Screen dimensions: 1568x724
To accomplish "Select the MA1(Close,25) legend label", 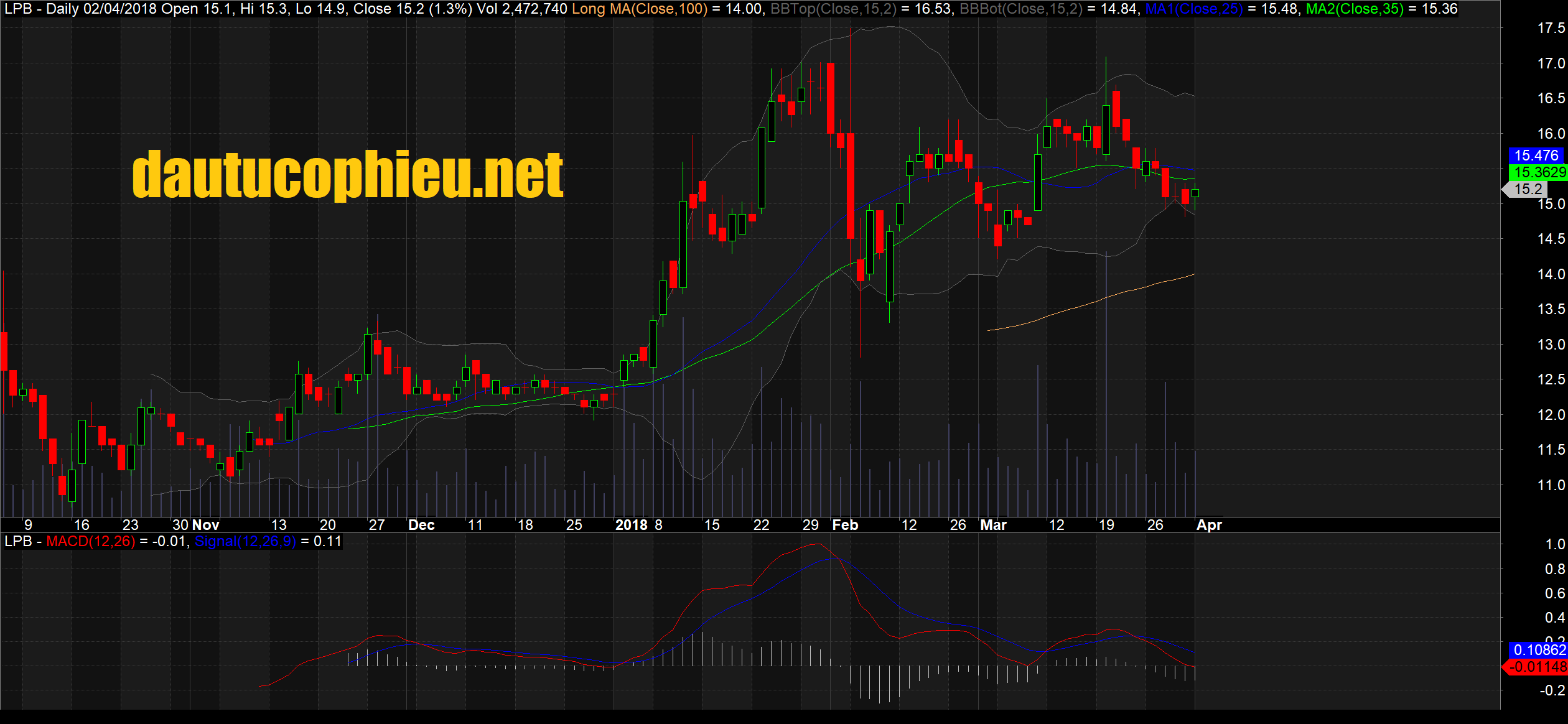I will coord(1194,9).
